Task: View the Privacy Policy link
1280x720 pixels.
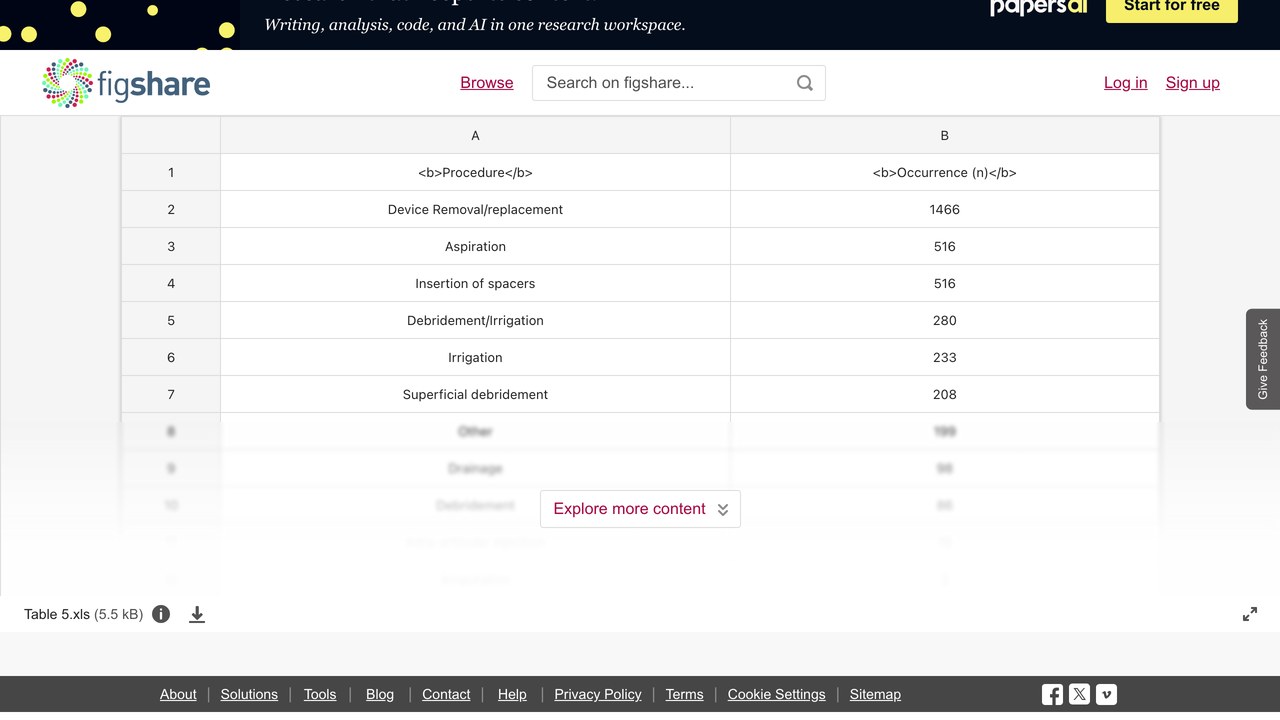Action: pyautogui.click(x=598, y=694)
